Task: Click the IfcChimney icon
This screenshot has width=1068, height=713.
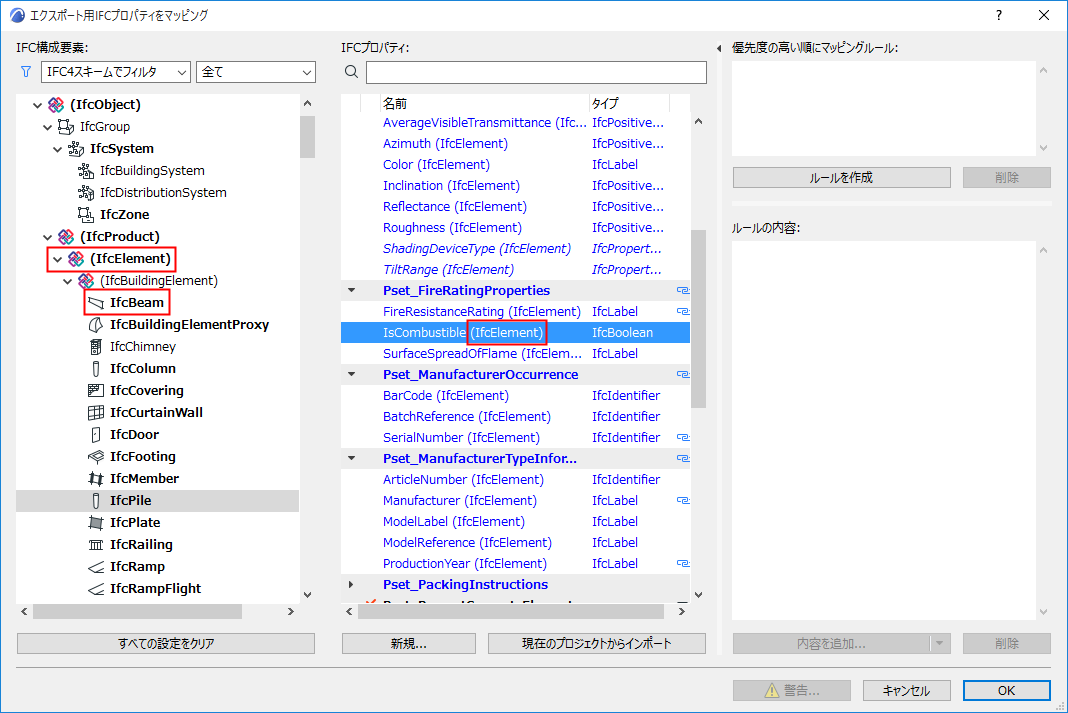Action: (96, 347)
